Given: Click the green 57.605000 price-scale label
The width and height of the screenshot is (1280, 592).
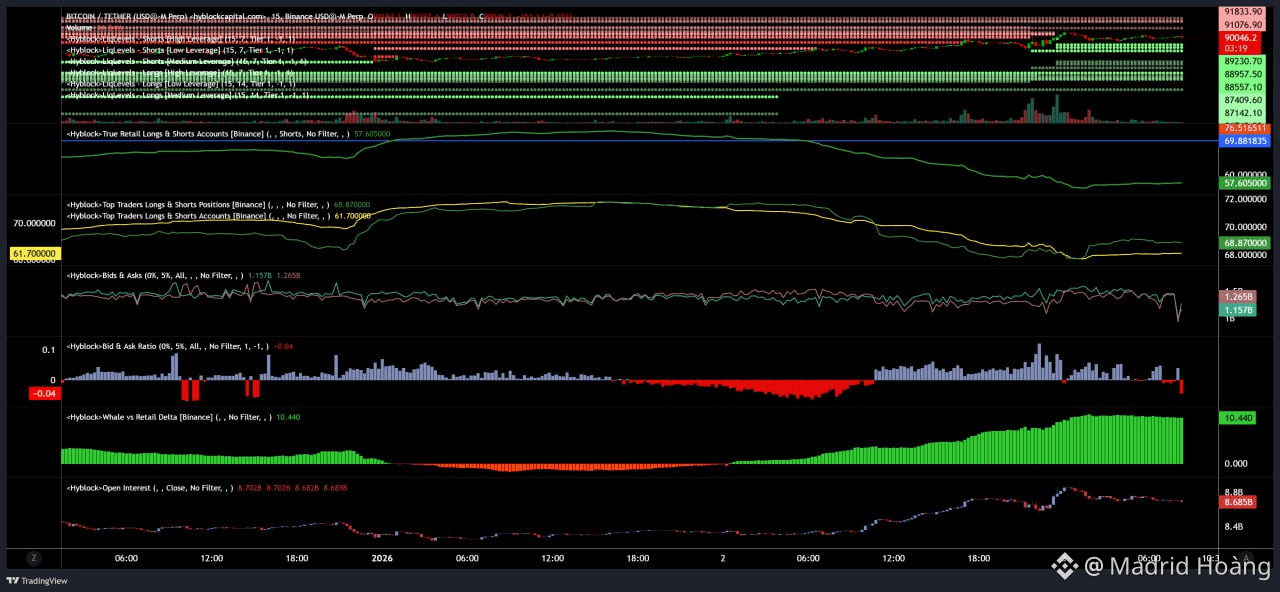Looking at the screenshot, I should (x=1245, y=184).
